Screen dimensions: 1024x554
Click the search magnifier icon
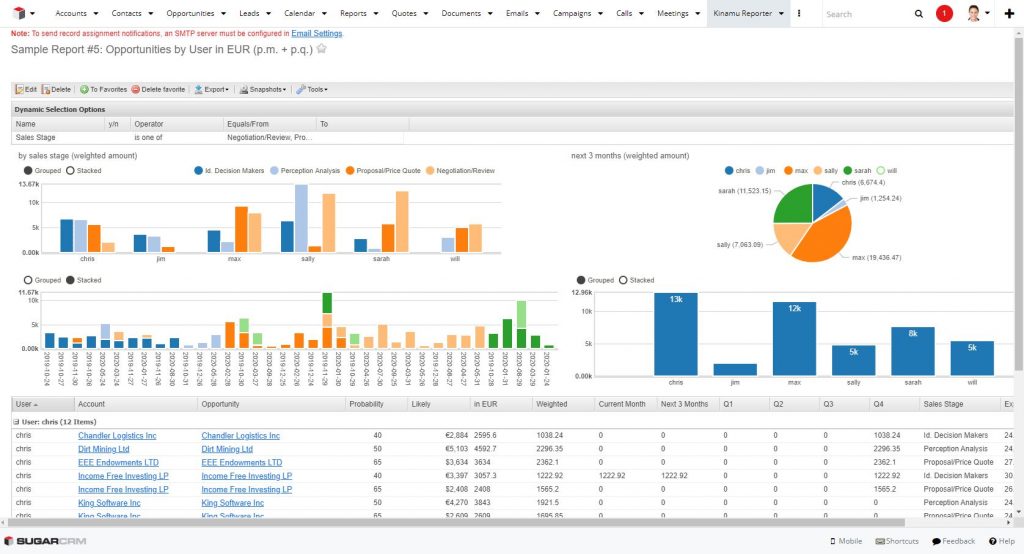tap(918, 14)
